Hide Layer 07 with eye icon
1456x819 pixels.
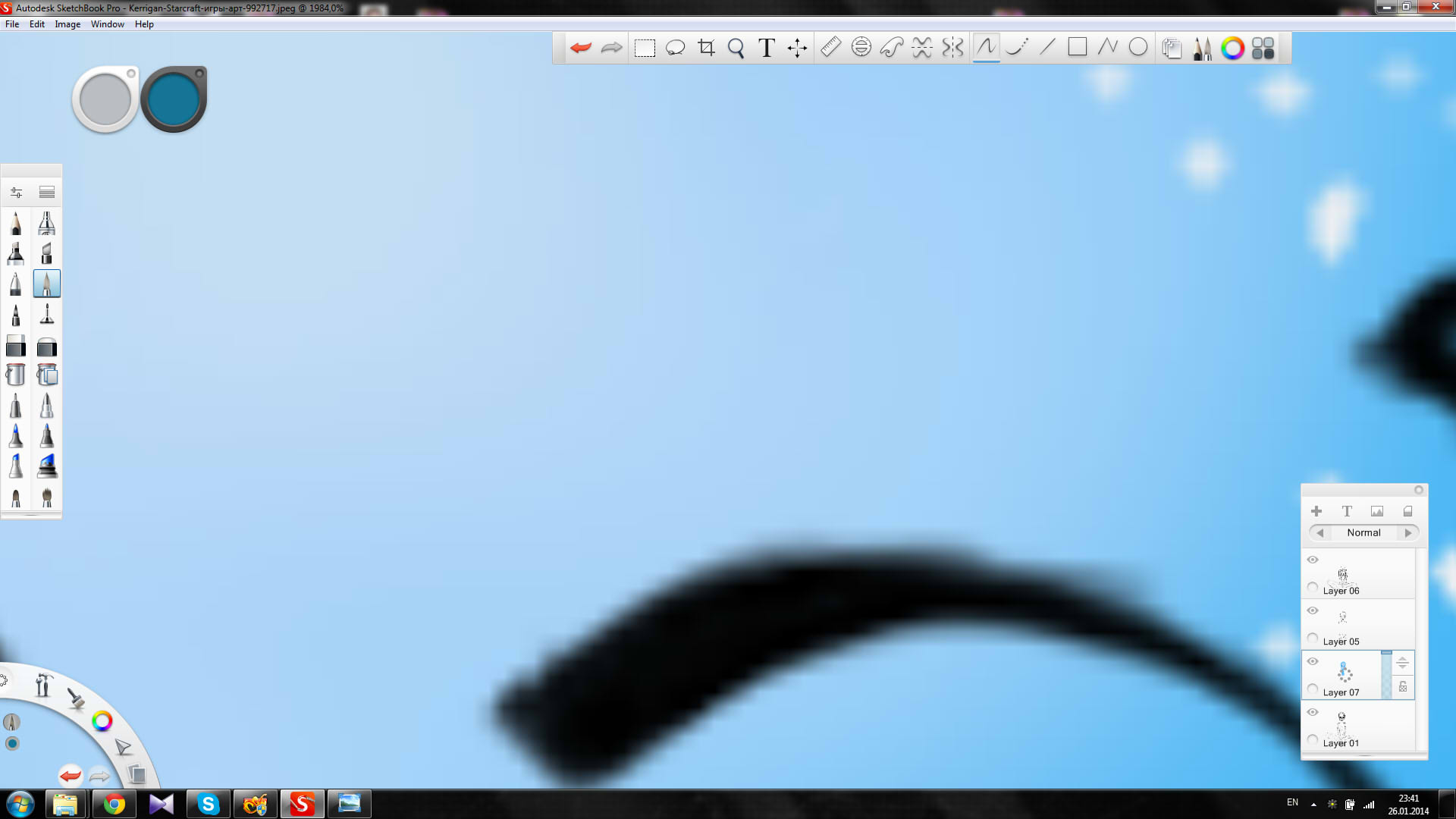[1313, 661]
